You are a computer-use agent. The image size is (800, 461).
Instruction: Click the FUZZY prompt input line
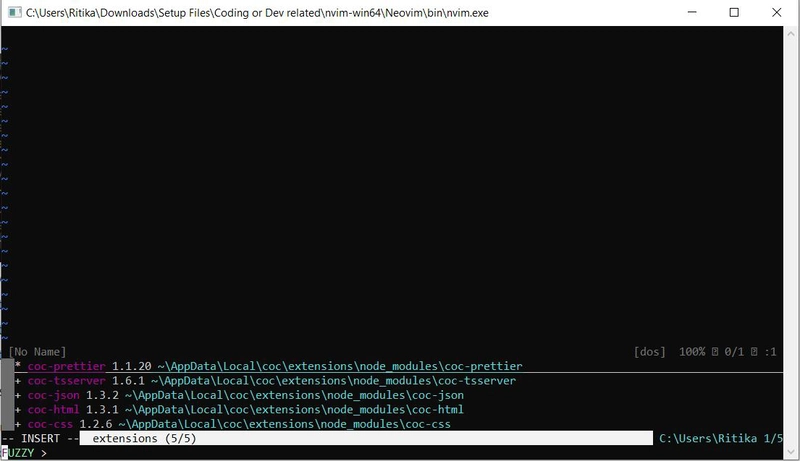[392, 453]
